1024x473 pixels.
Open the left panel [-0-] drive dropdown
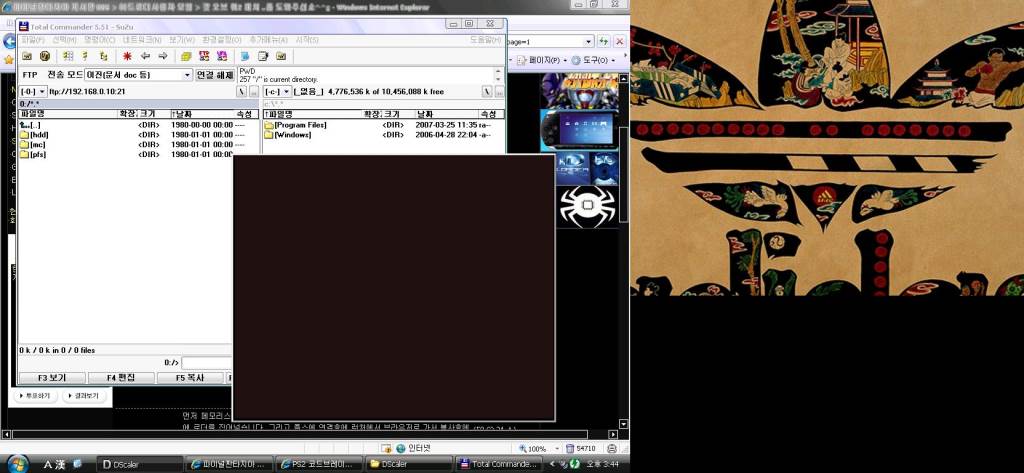[x=33, y=92]
